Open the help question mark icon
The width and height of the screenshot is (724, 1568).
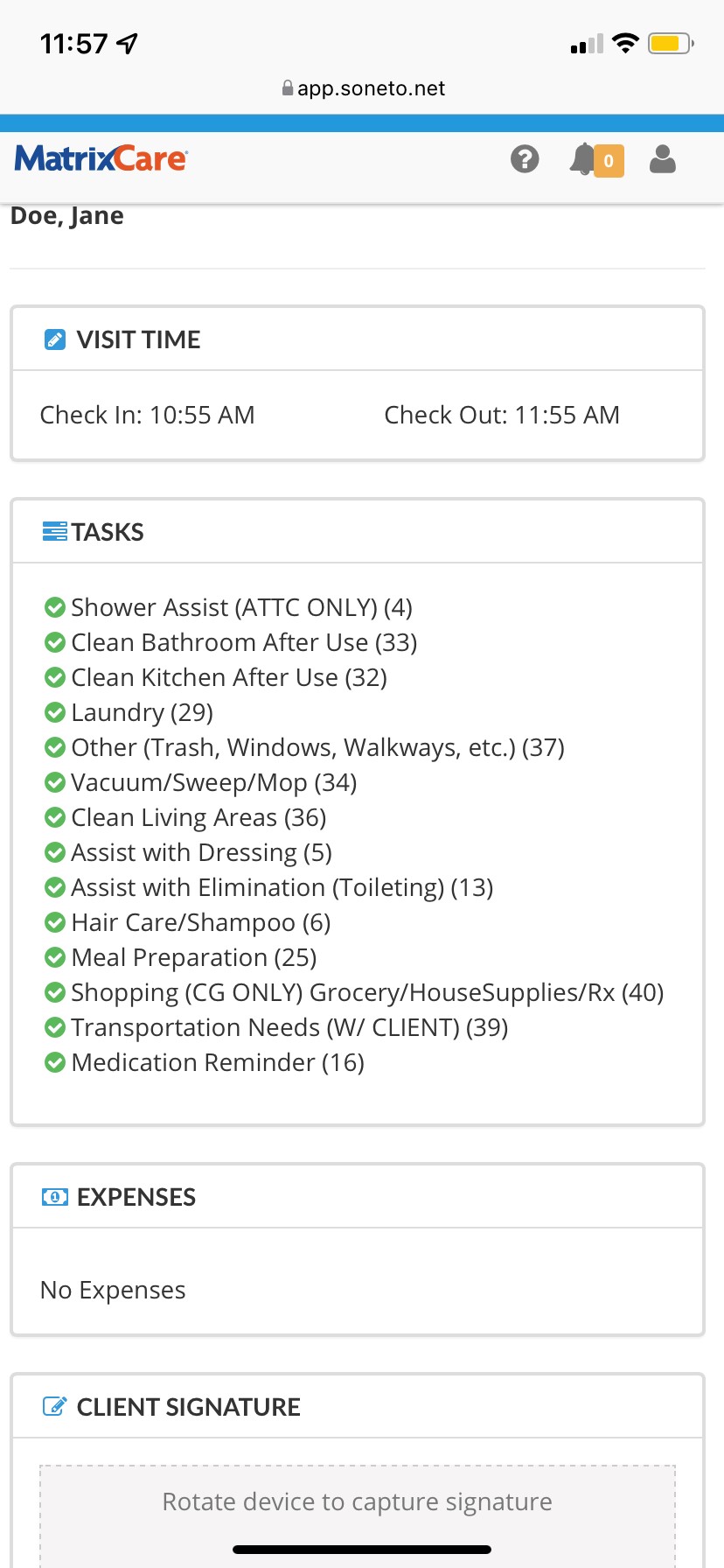[525, 159]
